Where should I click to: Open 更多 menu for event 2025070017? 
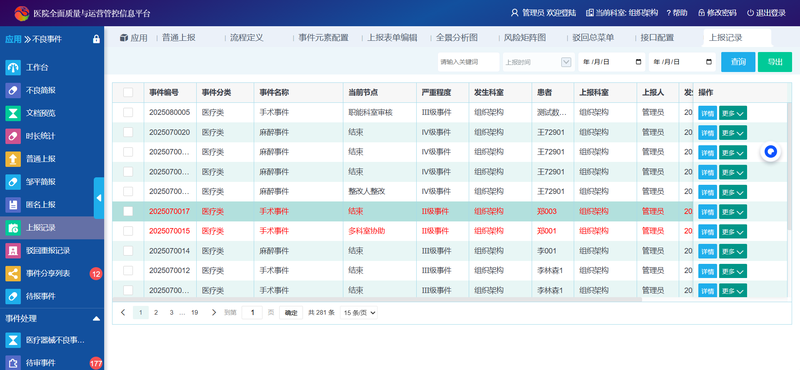[x=733, y=212]
